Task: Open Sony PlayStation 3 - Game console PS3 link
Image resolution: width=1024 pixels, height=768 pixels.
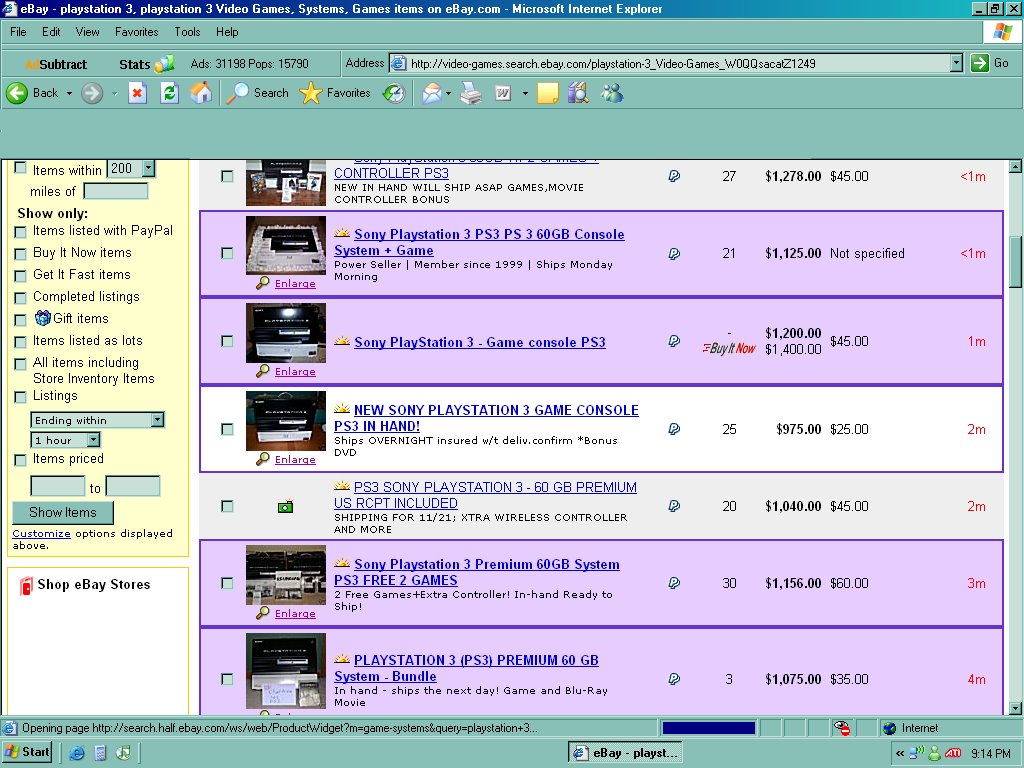Action: click(479, 342)
